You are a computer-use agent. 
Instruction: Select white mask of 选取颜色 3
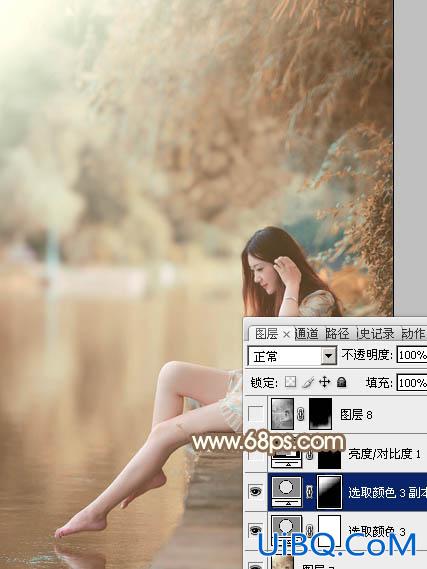330,531
